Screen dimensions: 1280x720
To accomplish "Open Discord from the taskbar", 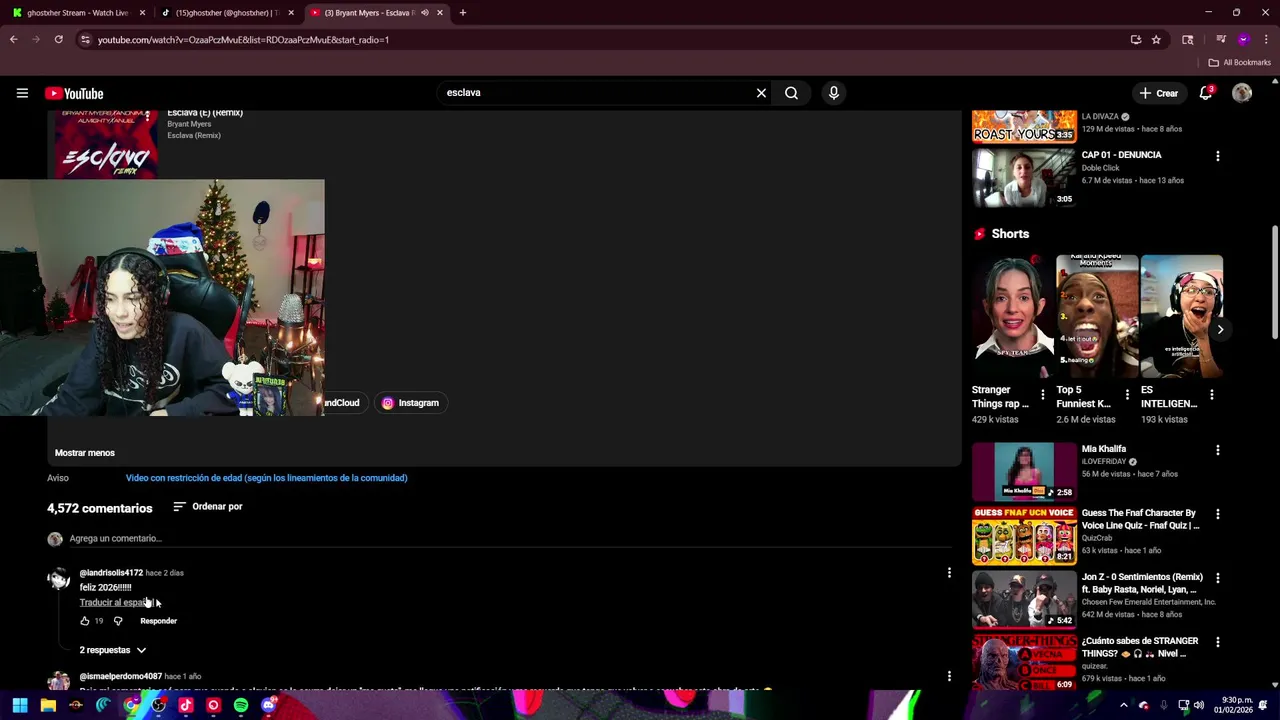I will pyautogui.click(x=268, y=705).
